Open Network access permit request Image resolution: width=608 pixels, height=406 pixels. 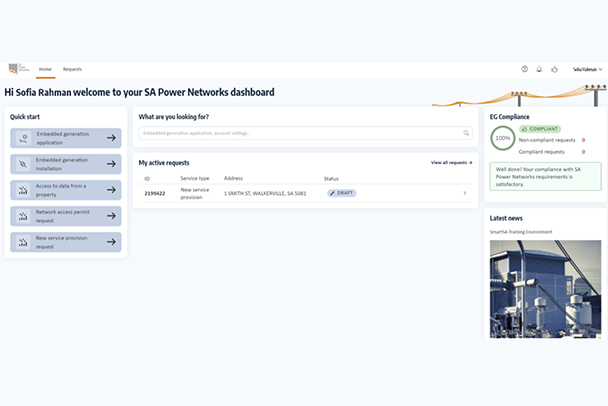coord(66,216)
